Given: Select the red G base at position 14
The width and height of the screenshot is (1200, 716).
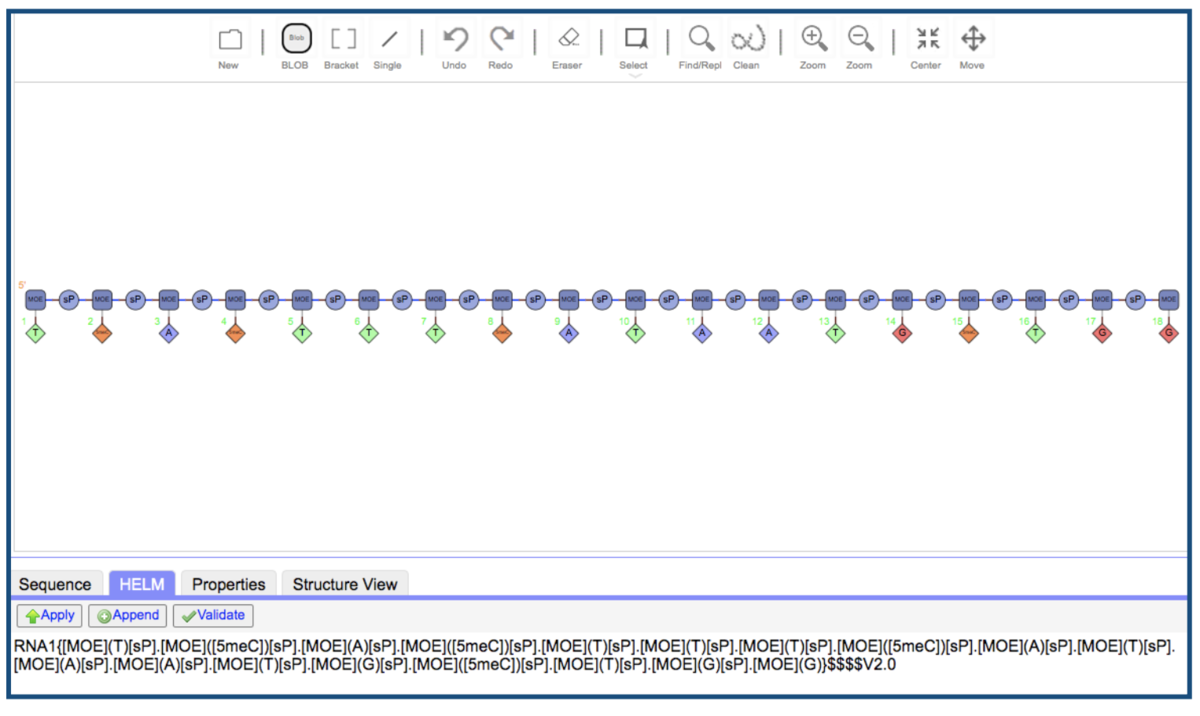Looking at the screenshot, I should [x=902, y=334].
